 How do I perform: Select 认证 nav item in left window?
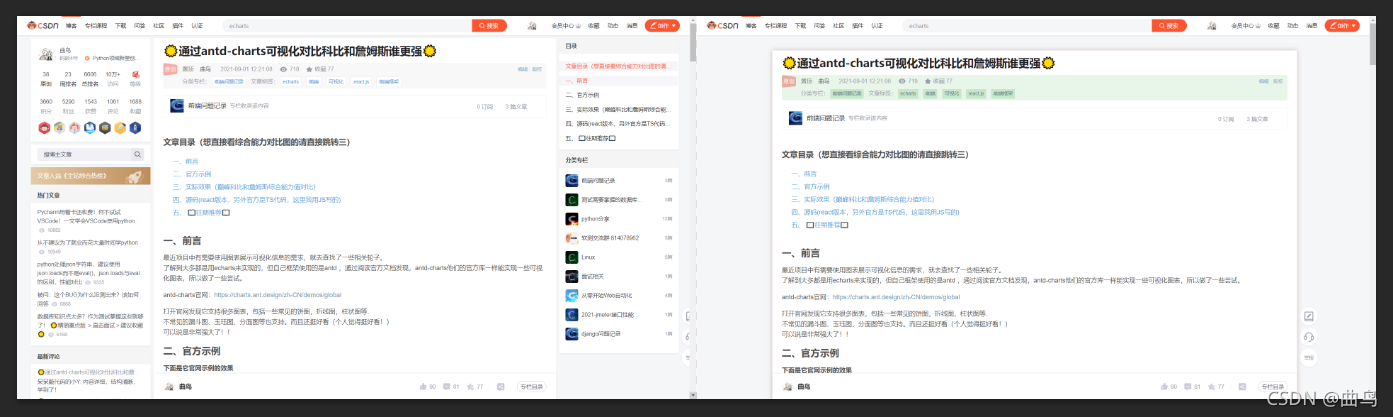(x=197, y=25)
